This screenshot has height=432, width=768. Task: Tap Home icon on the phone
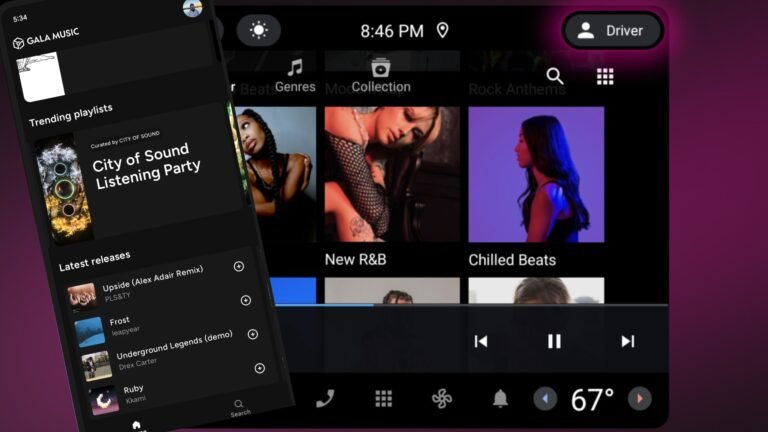(137, 425)
